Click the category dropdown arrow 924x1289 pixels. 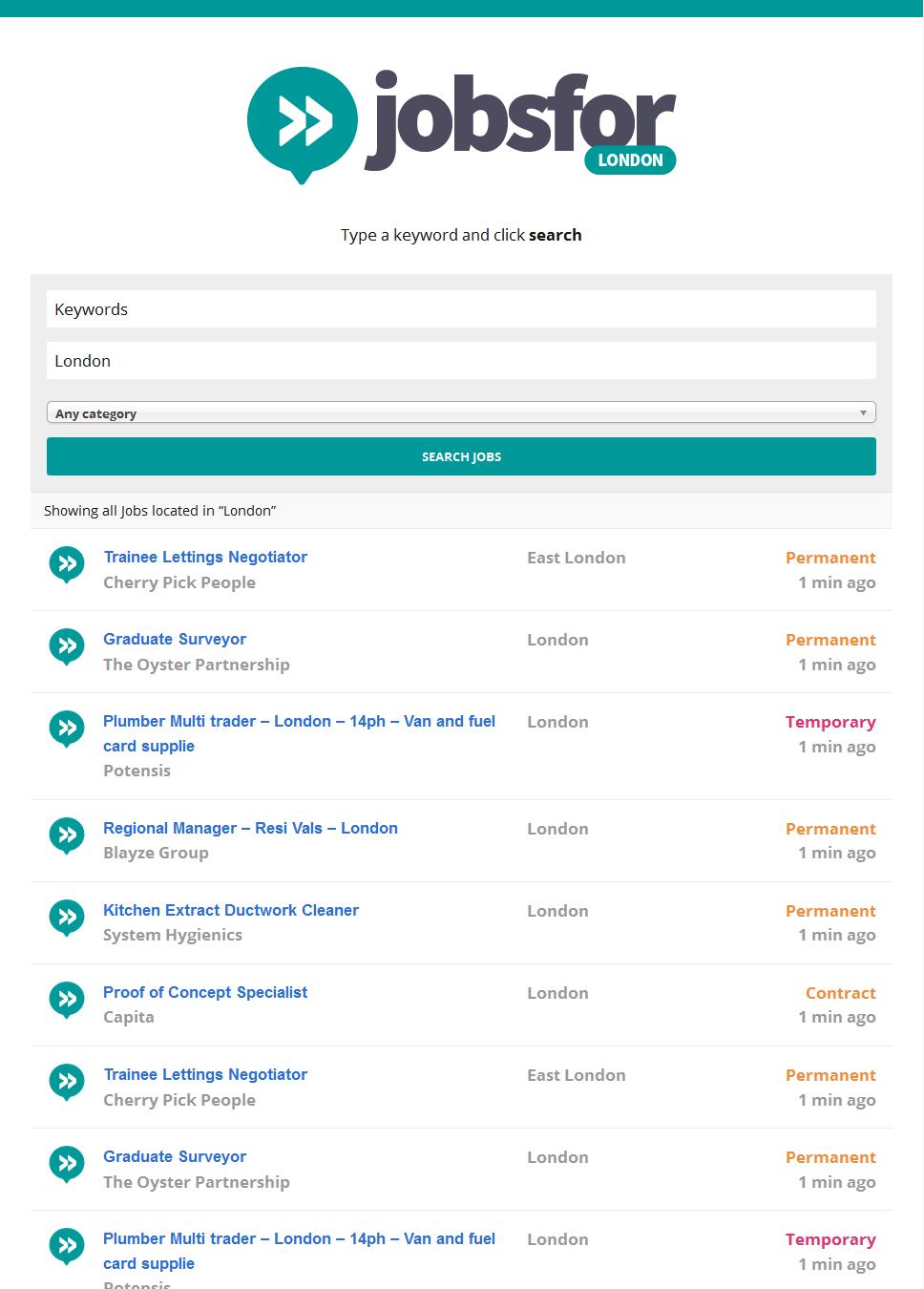coord(864,412)
